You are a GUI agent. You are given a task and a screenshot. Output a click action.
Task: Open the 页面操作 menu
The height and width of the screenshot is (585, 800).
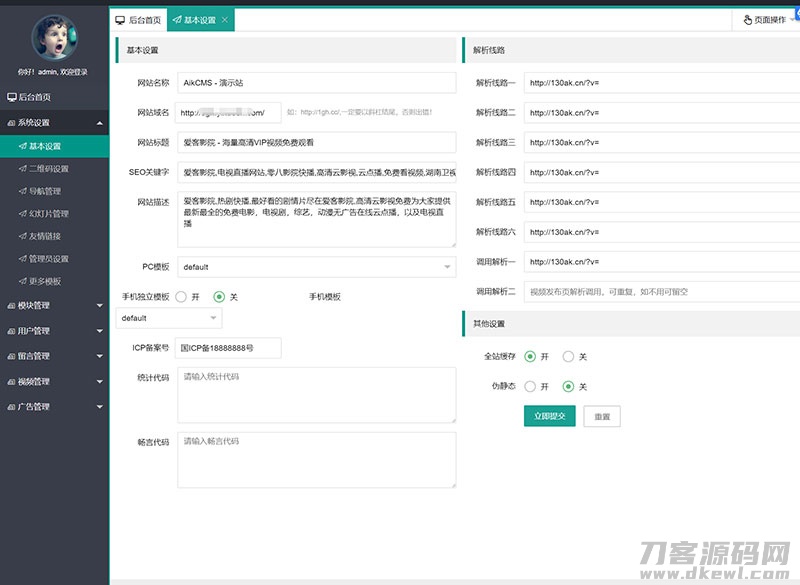(766, 18)
